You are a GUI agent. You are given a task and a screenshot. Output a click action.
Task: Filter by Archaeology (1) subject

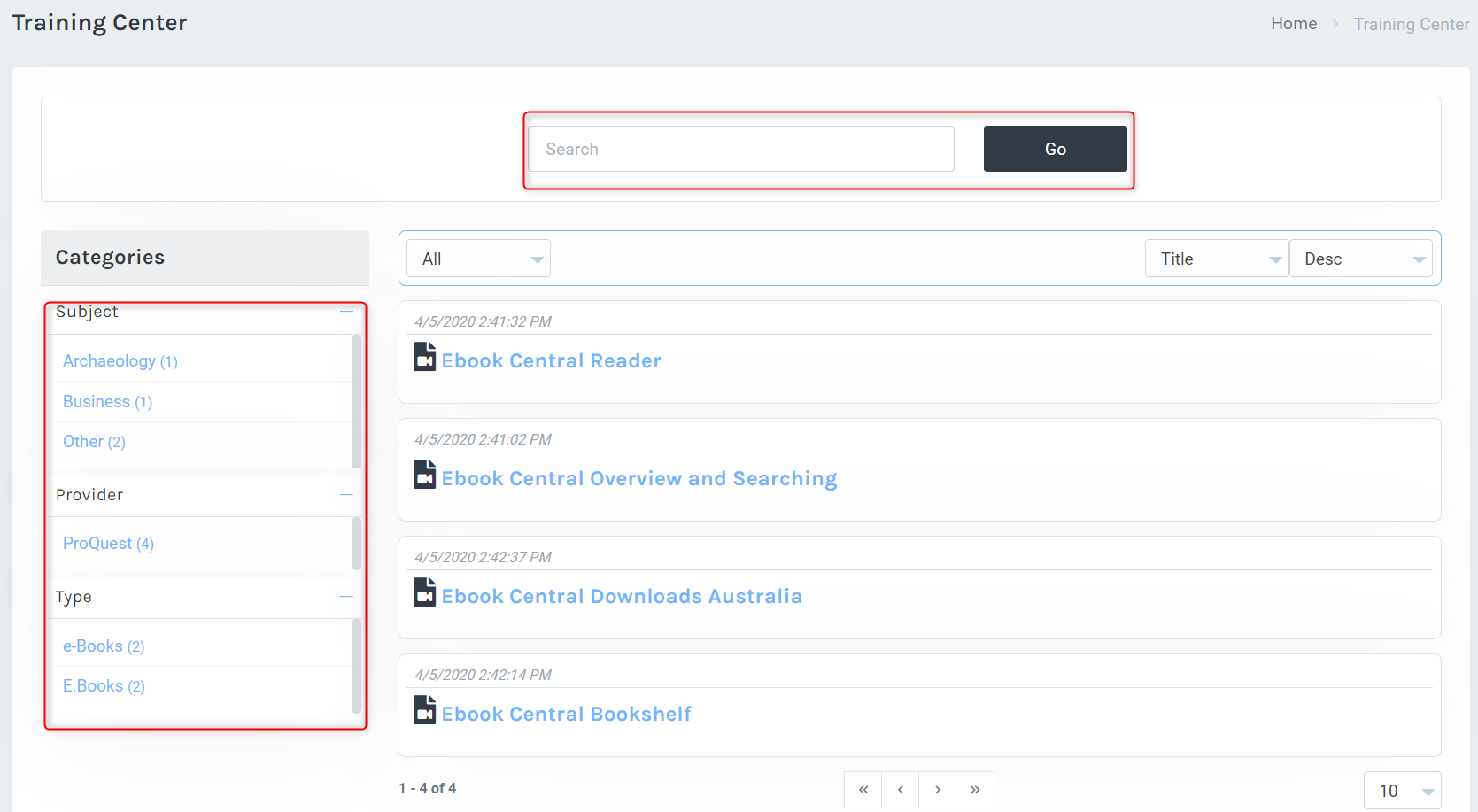(120, 361)
